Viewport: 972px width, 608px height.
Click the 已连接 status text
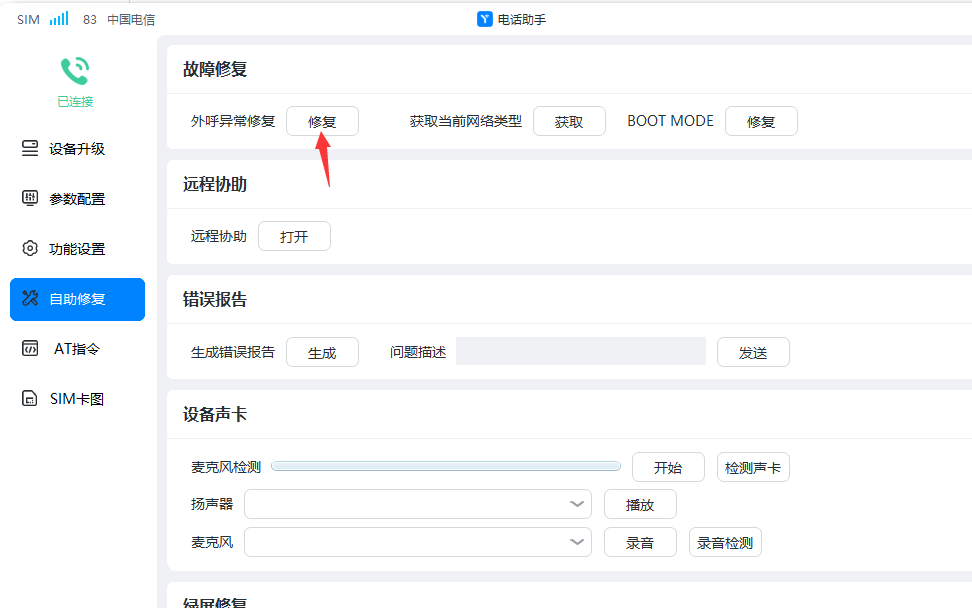(75, 102)
